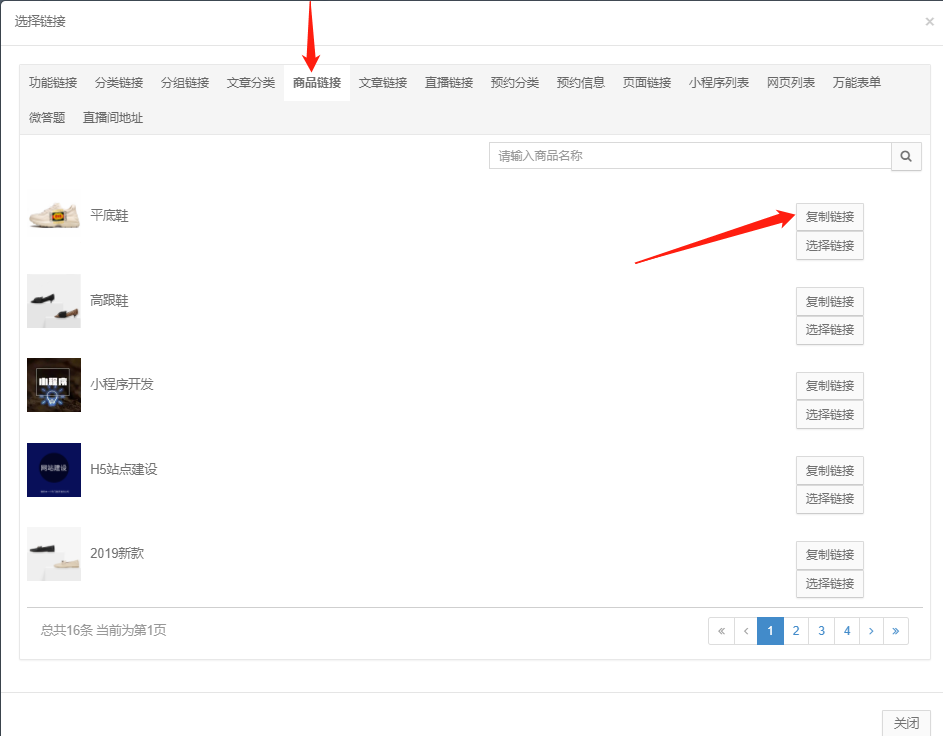943x736 pixels.
Task: Click the 小程序开发 product thumbnail
Action: pos(54,385)
